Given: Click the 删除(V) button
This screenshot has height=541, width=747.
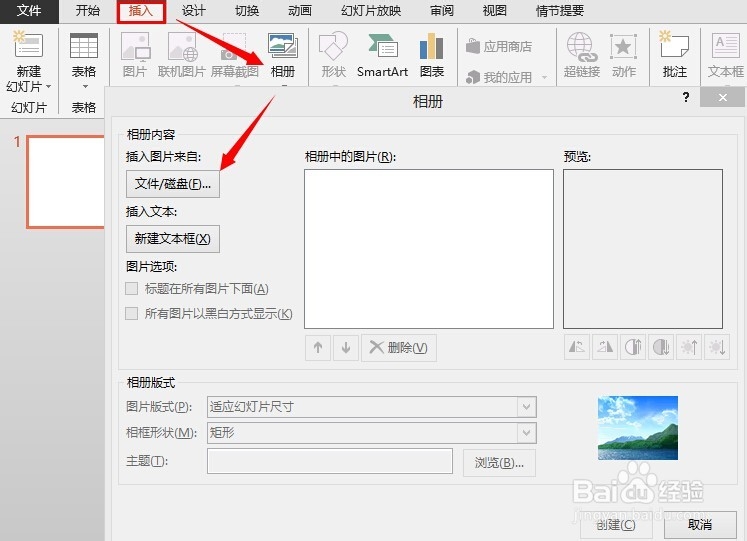Looking at the screenshot, I should (x=399, y=348).
